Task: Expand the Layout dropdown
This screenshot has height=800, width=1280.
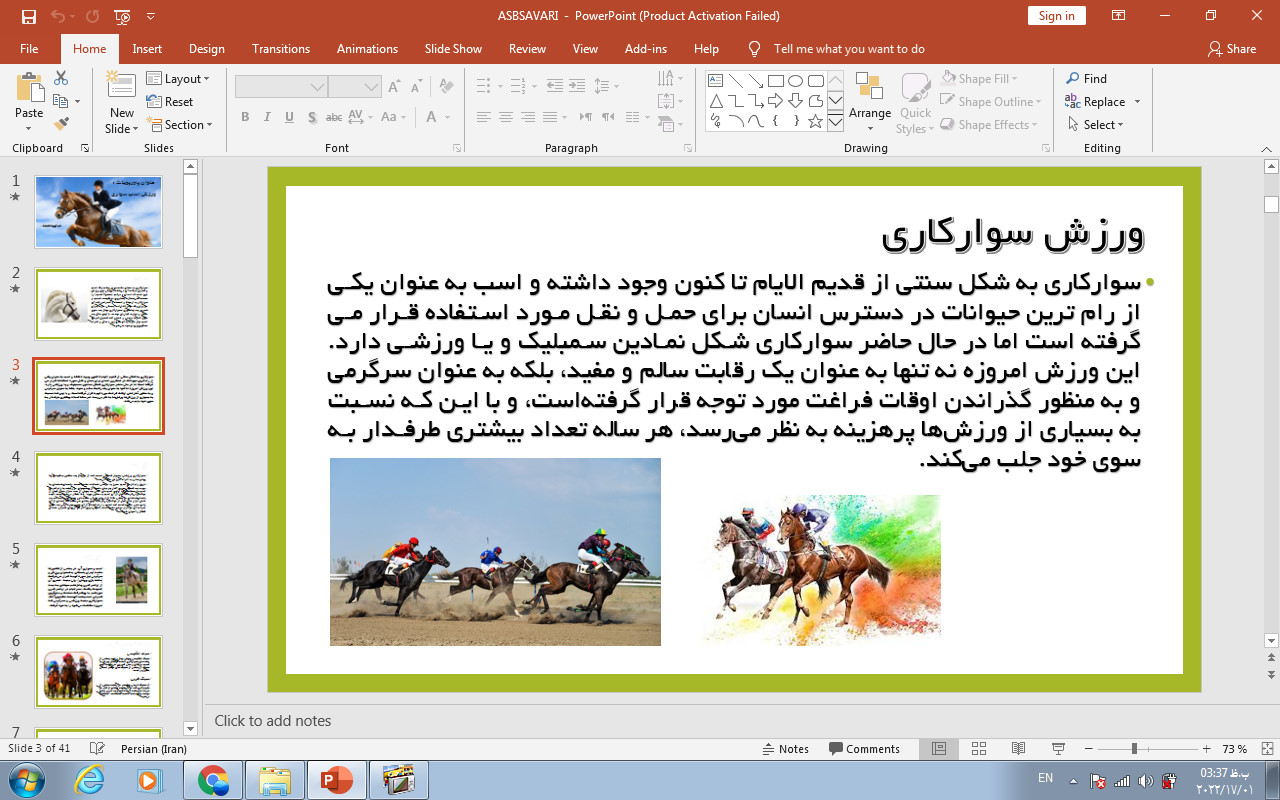Action: point(178,79)
